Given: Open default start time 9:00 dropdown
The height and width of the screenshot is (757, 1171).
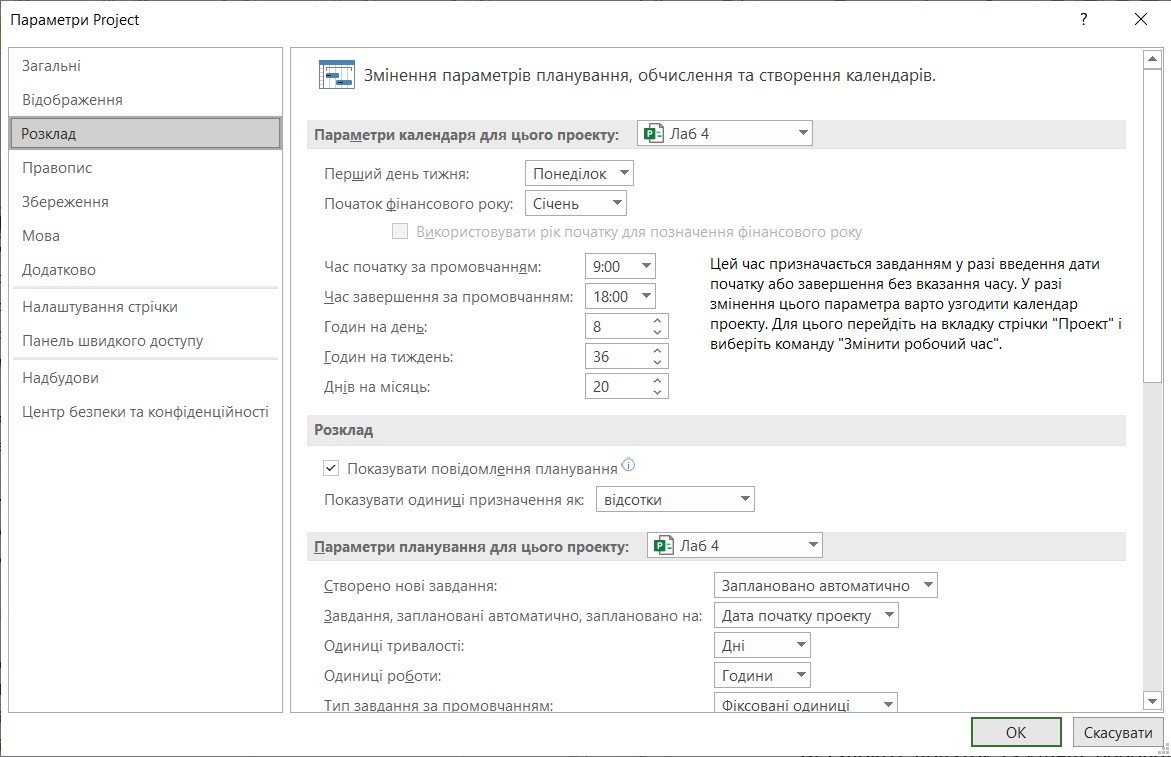Looking at the screenshot, I should pyautogui.click(x=620, y=267).
